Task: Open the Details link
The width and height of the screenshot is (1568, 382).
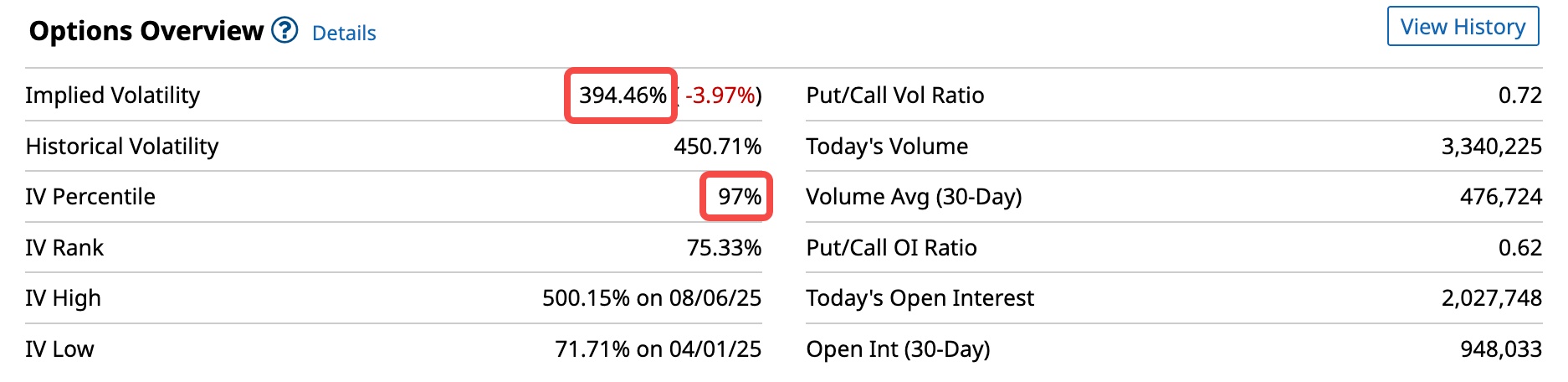Action: point(344,33)
